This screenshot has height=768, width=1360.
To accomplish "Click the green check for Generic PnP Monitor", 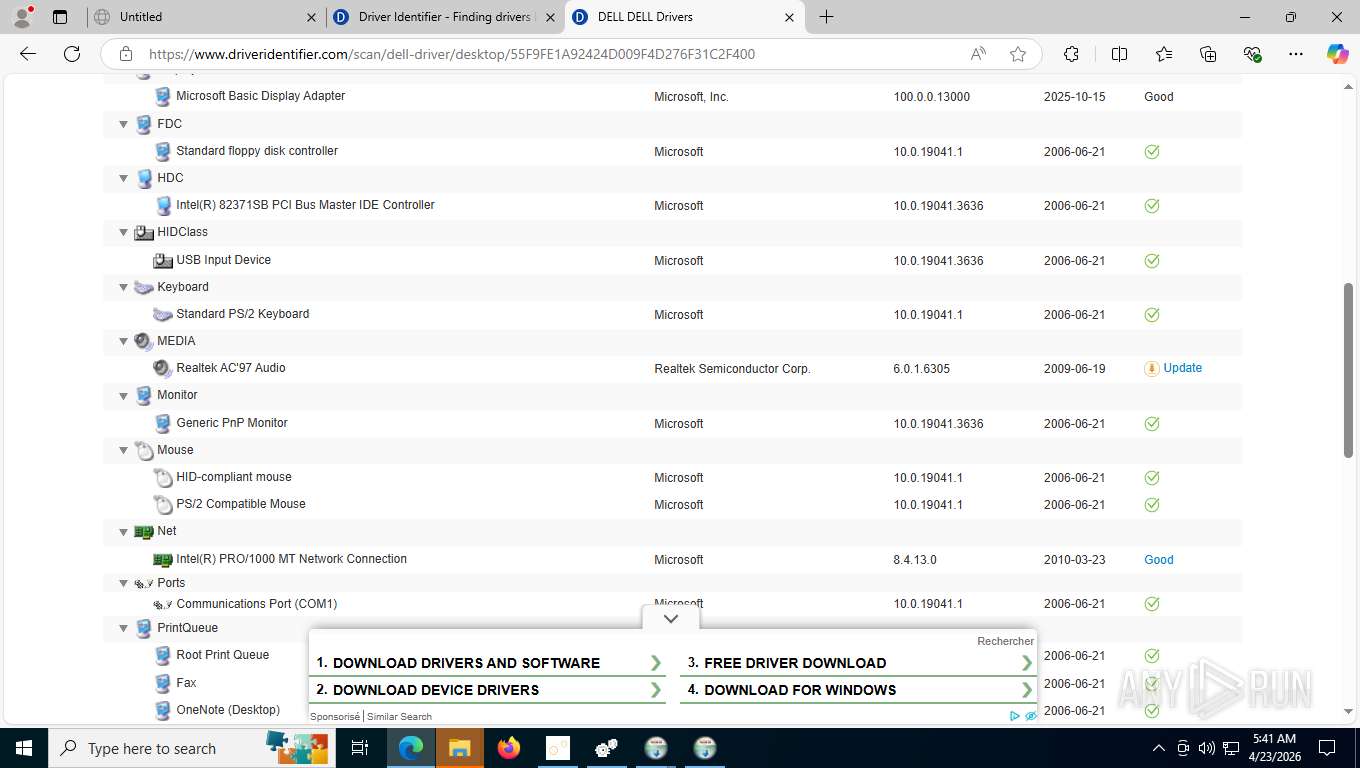I will [1152, 424].
